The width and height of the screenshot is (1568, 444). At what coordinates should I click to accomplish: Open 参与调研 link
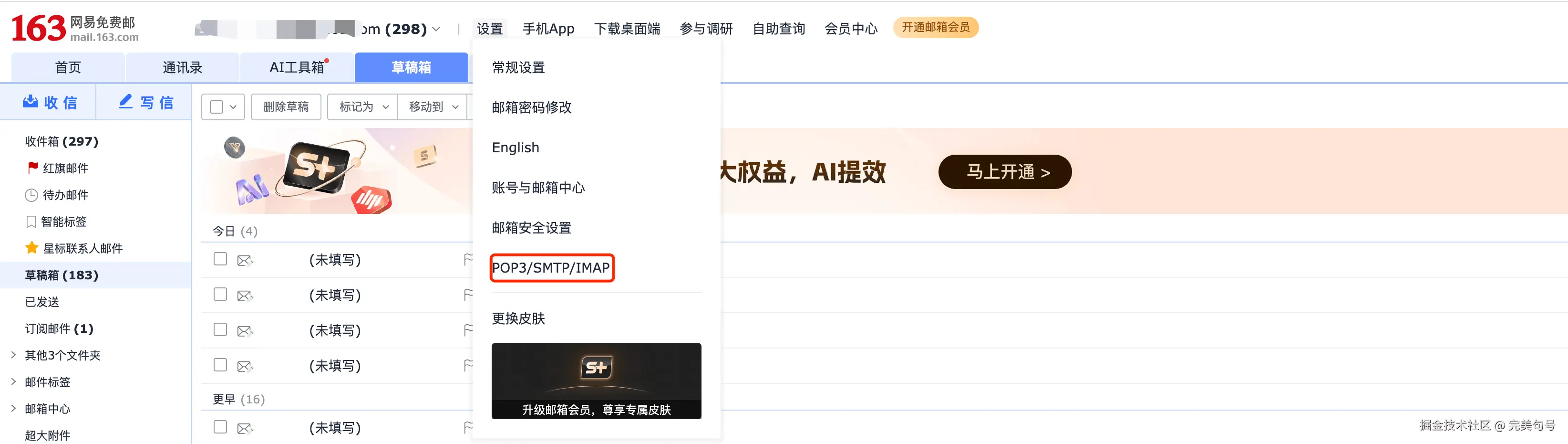coord(706,29)
